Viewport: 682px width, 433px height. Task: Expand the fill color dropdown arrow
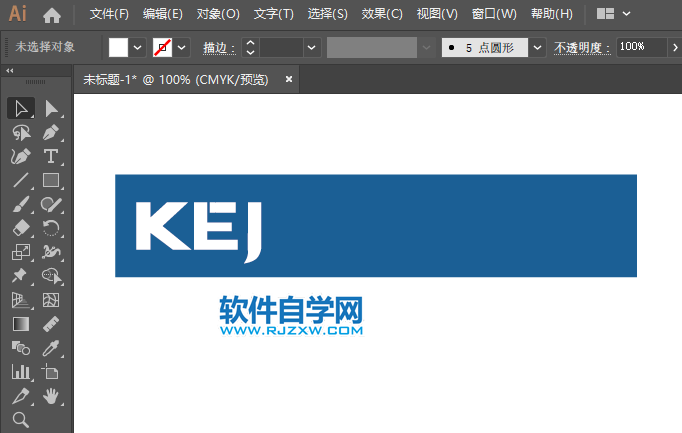coord(137,47)
